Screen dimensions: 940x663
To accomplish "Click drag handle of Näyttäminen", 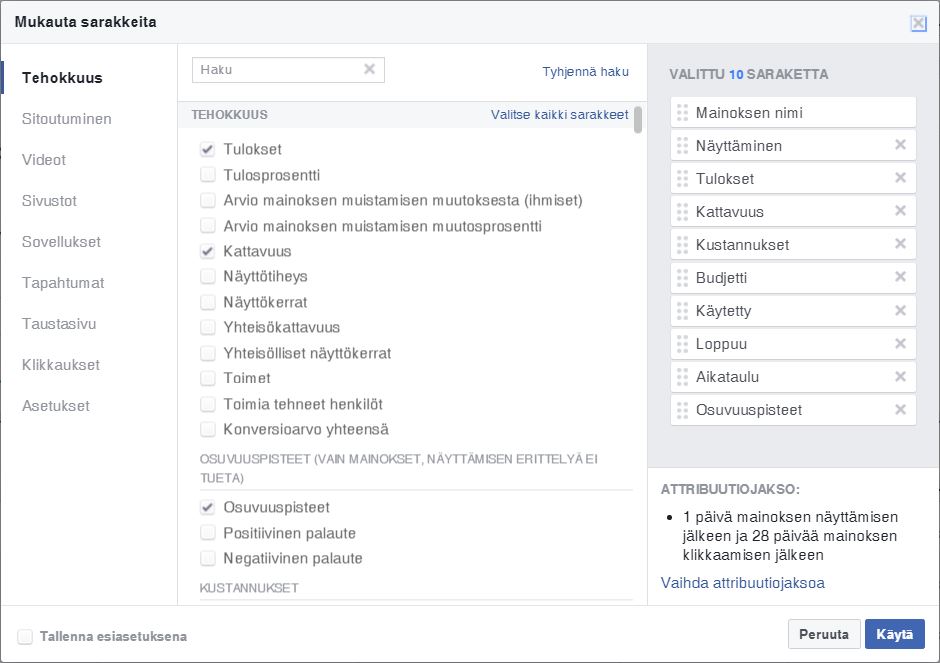I will point(682,146).
